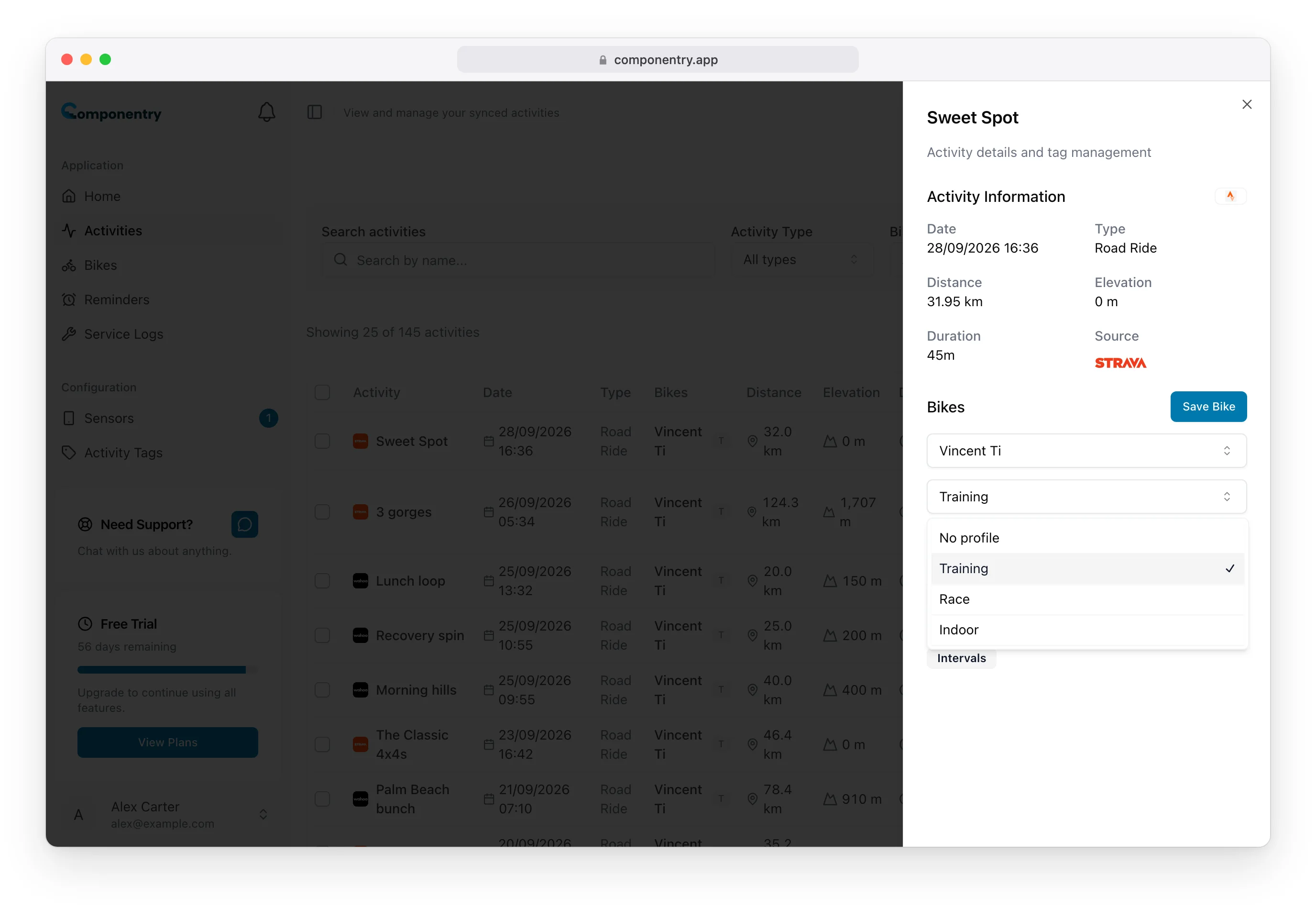
Task: Click the Strava icon on Sweet Spot row
Action: tap(360, 441)
